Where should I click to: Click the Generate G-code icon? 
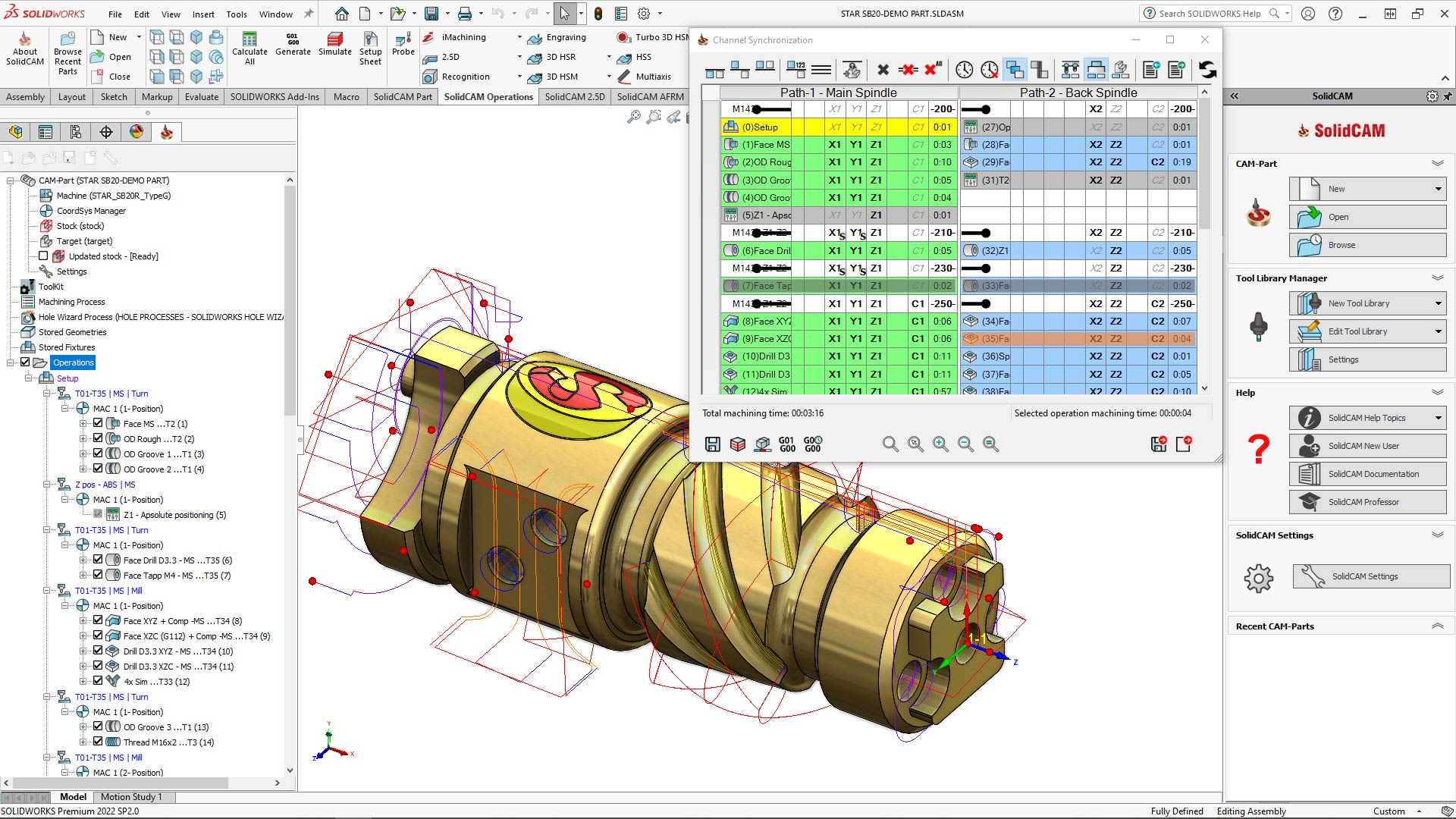[x=293, y=48]
